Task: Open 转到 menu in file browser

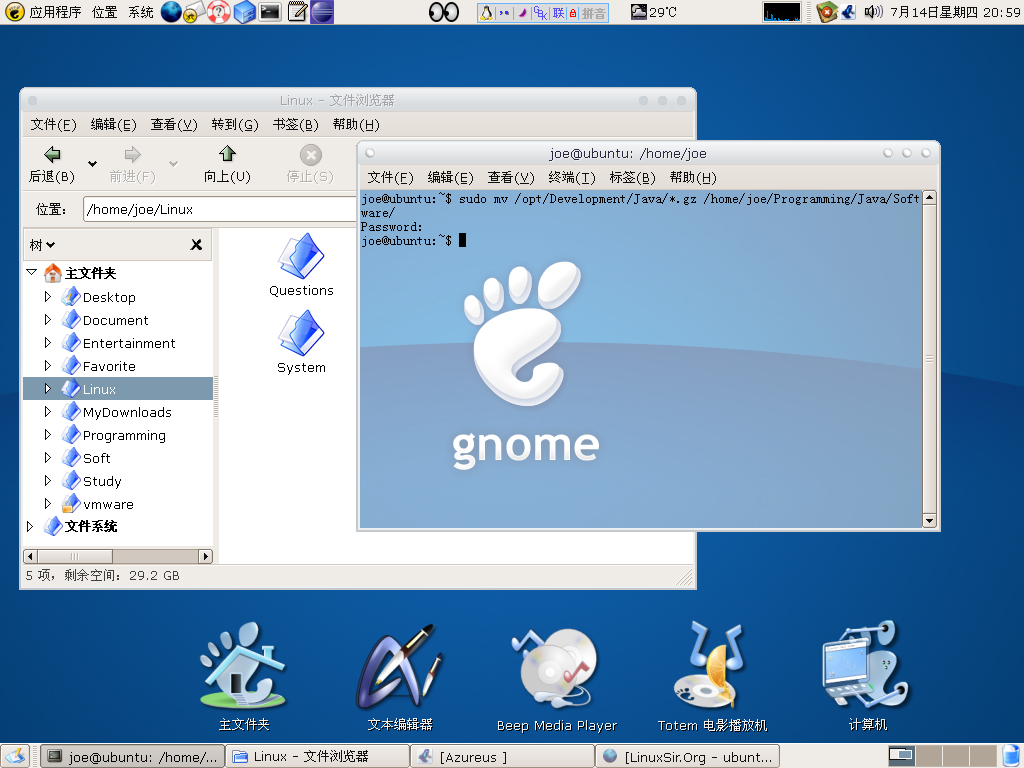Action: 234,124
